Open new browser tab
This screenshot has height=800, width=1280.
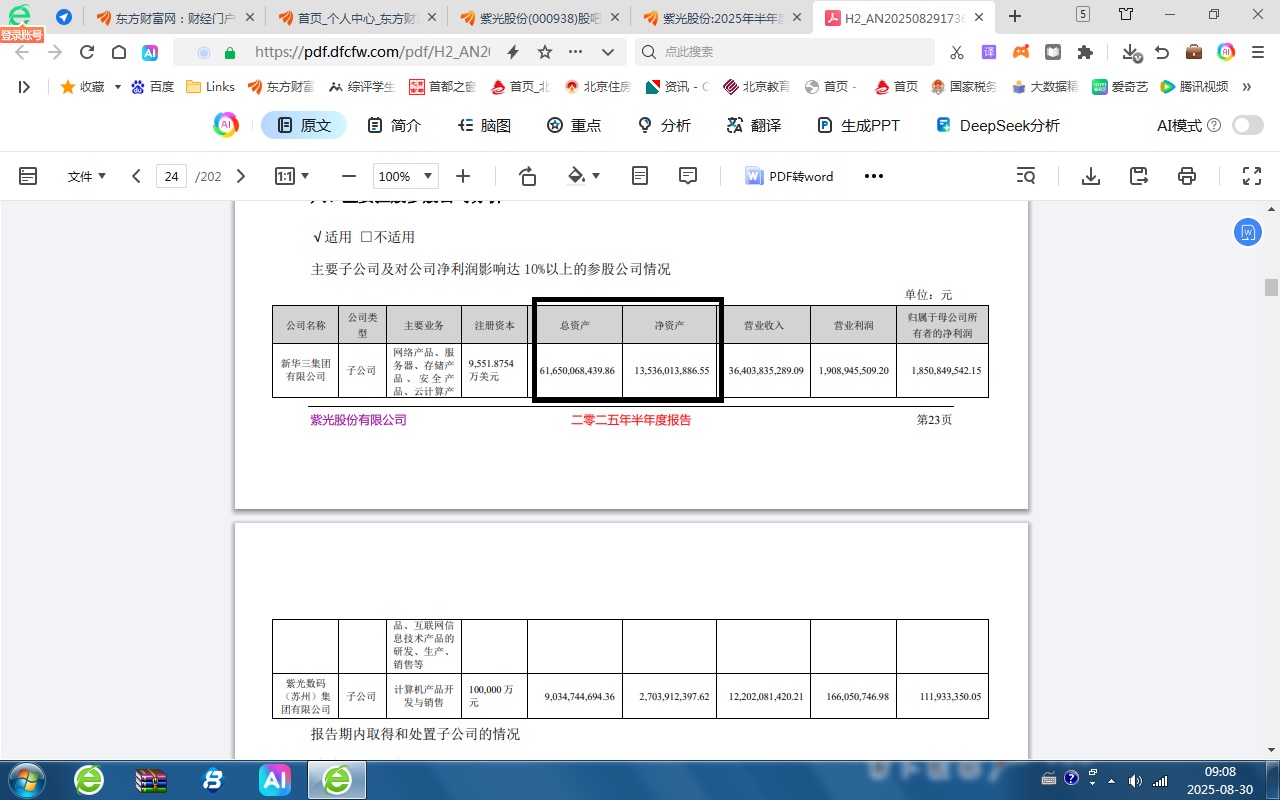[x=1015, y=16]
